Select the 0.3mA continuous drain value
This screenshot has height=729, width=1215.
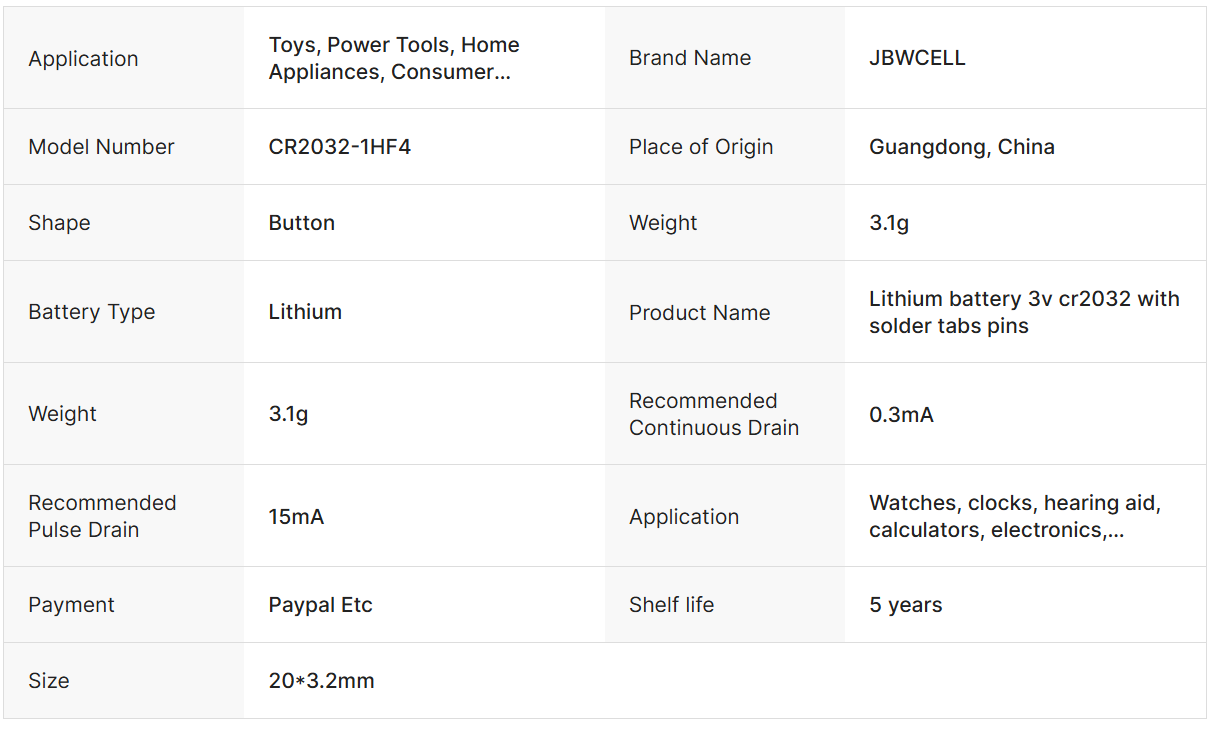[x=901, y=415]
